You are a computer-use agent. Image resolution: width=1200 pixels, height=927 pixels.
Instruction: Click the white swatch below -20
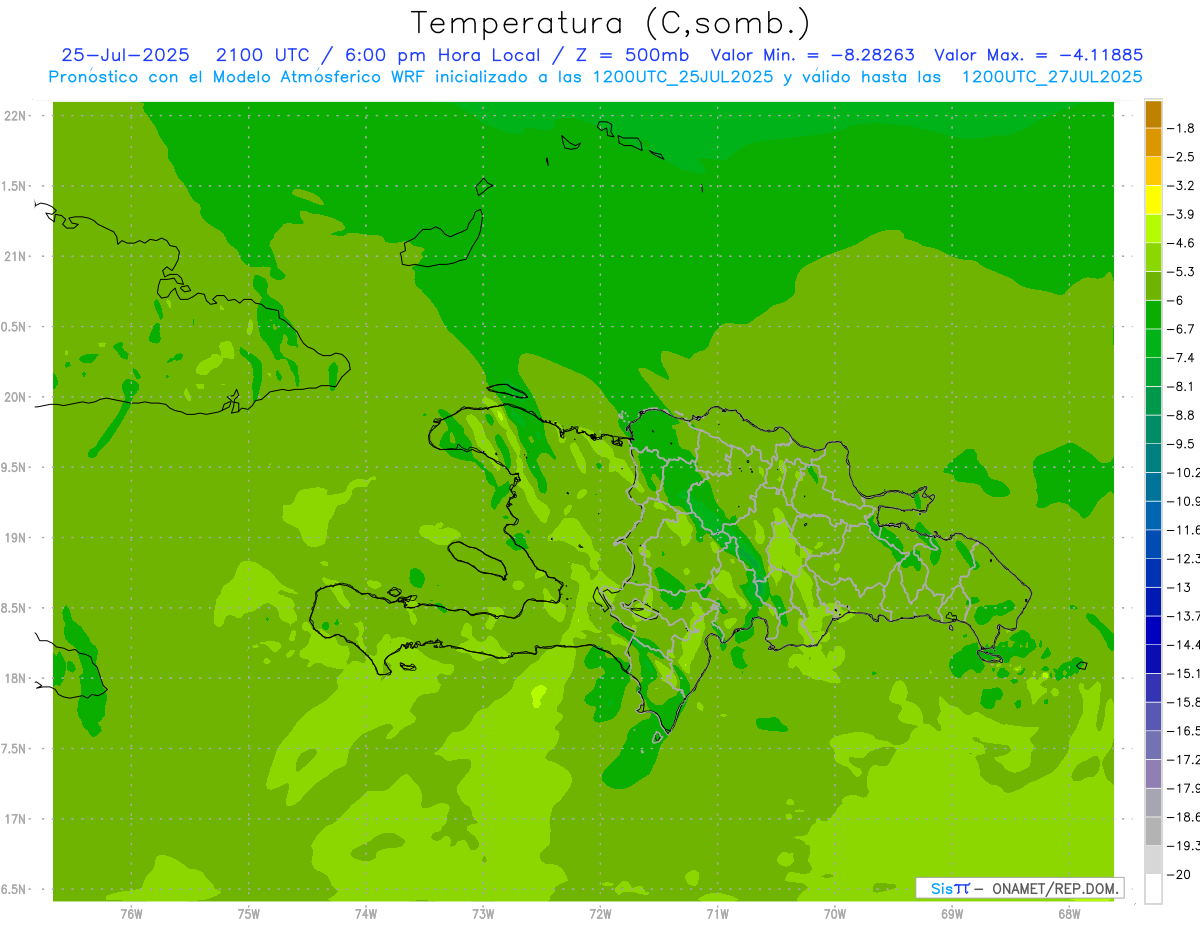[x=1153, y=889]
